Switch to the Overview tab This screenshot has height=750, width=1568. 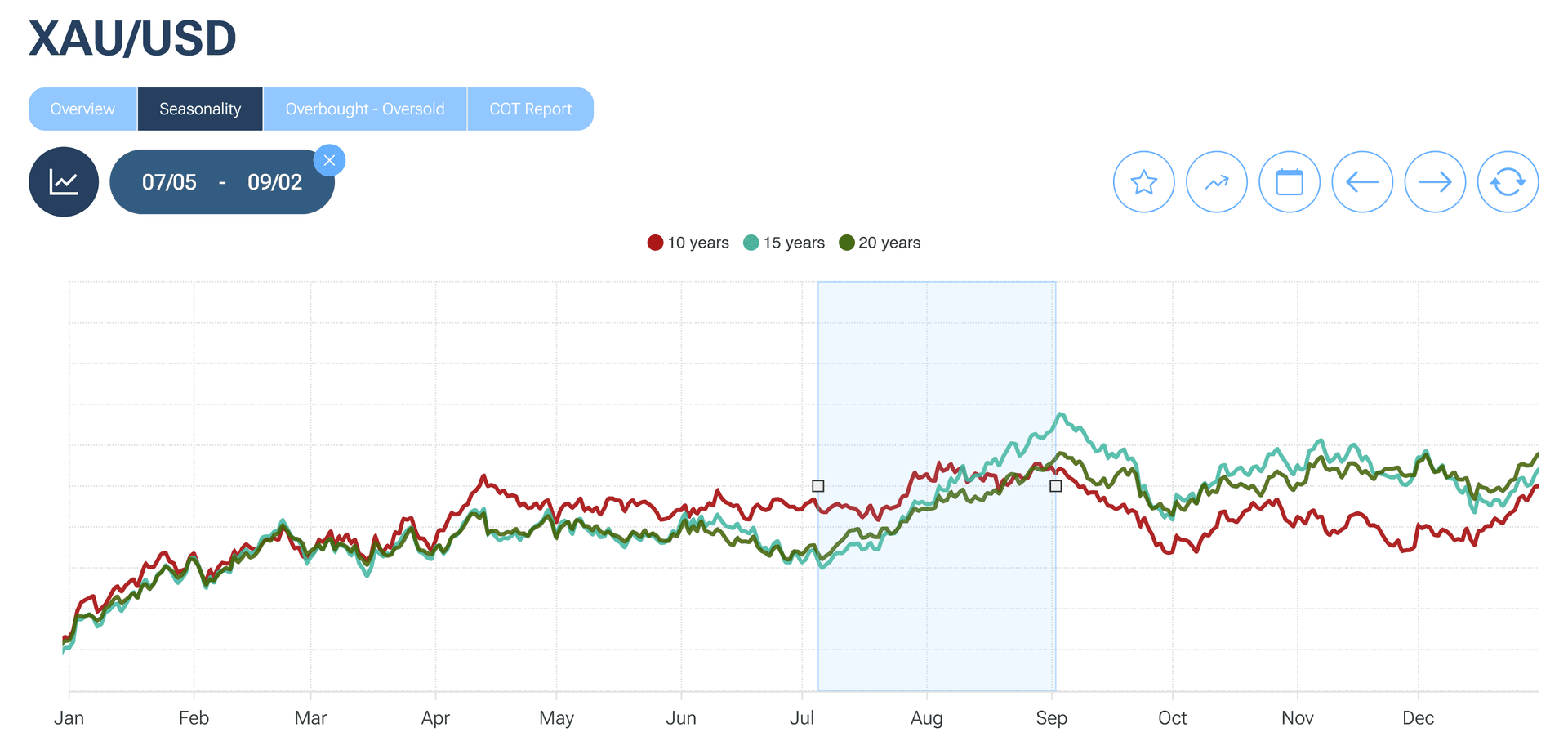82,108
